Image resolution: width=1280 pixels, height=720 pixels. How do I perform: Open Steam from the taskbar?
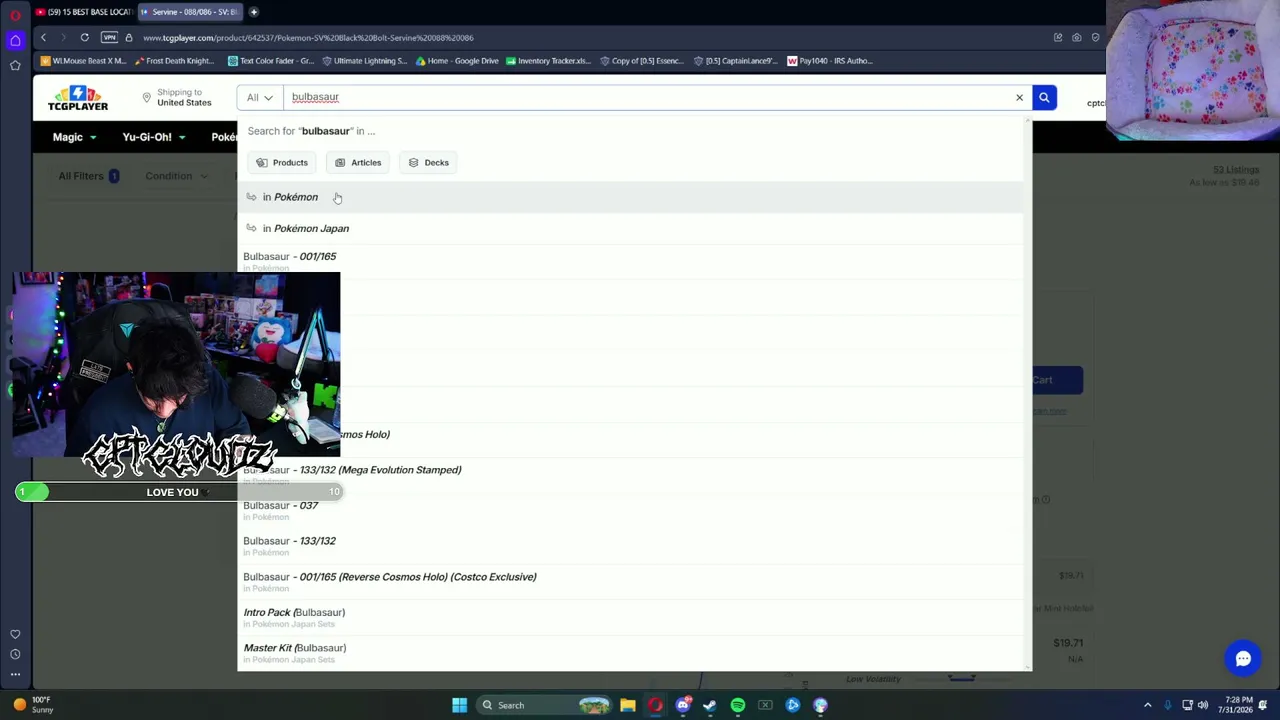click(x=710, y=705)
